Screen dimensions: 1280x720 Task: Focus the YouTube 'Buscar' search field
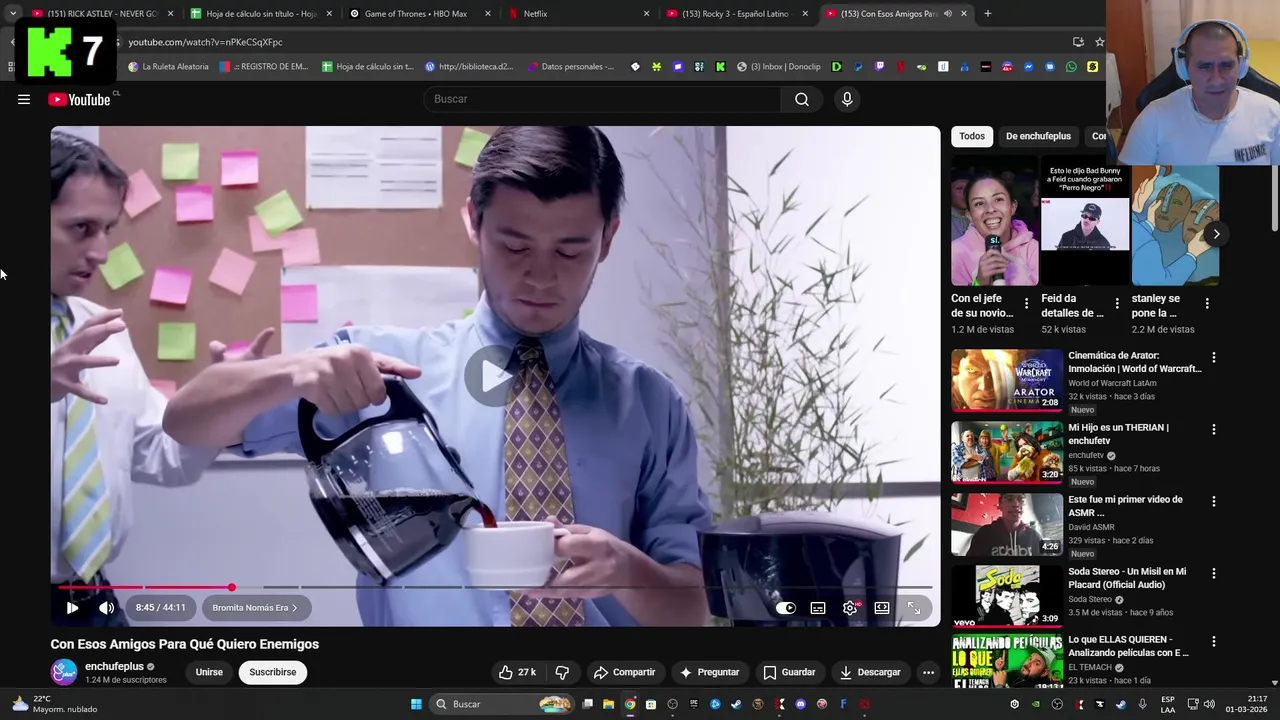click(603, 99)
